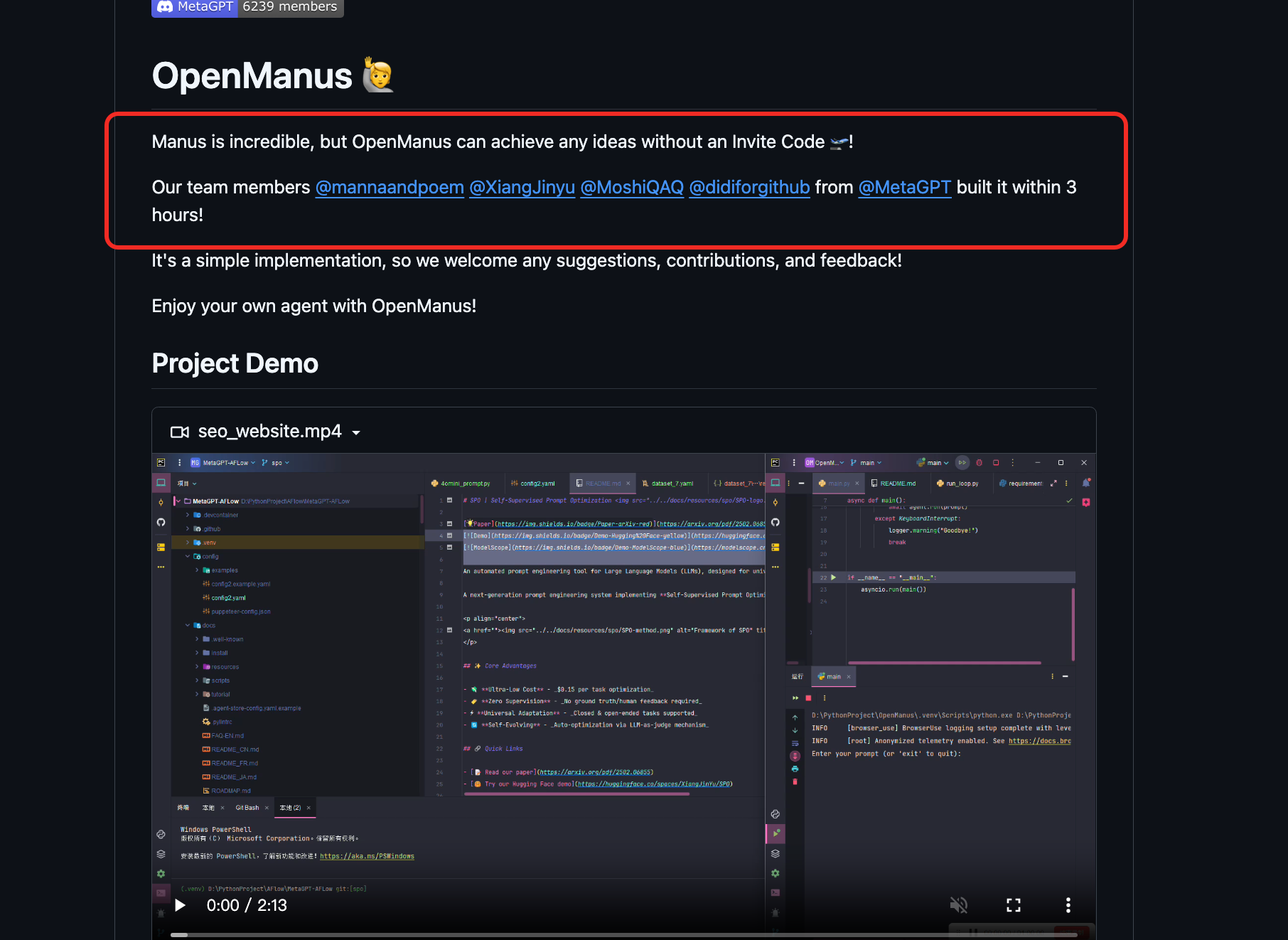The width and height of the screenshot is (1288, 940).
Task: Expand the seo_website.mp4 dropdown caret
Action: pos(356,433)
